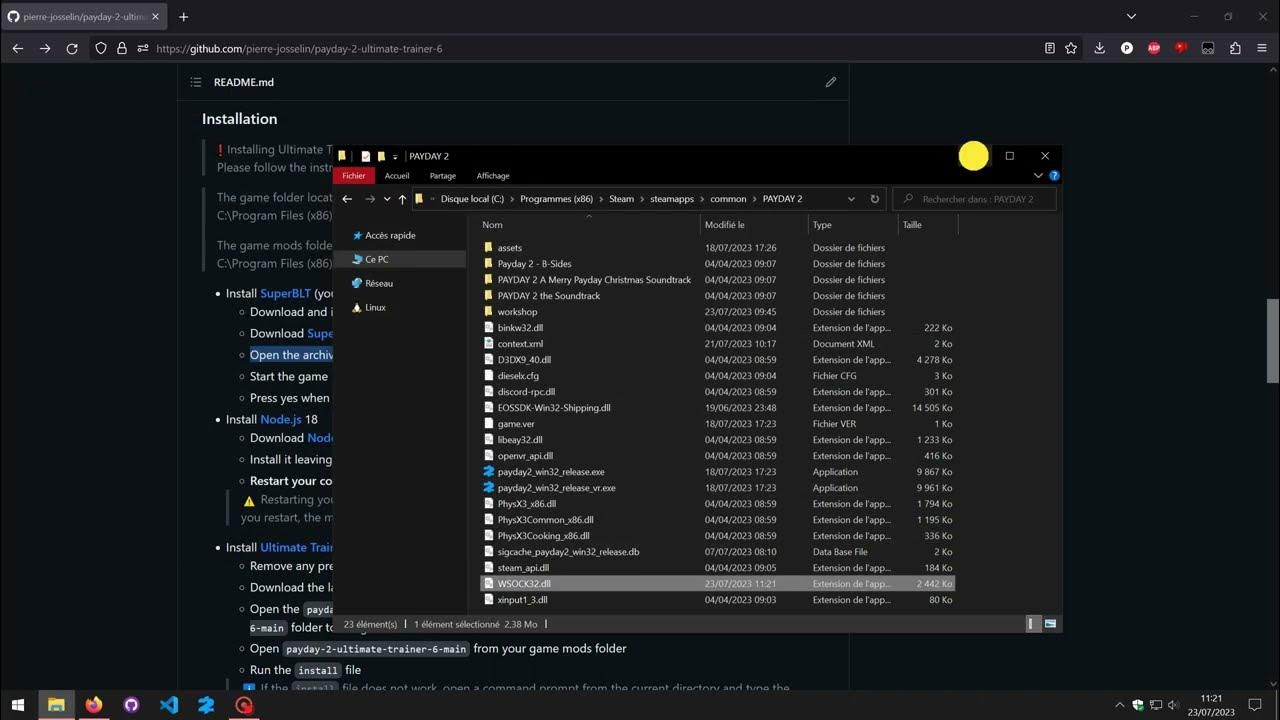Viewport: 1280px width, 720px height.
Task: Click Firefox URL address bar
Action: tap(590, 48)
